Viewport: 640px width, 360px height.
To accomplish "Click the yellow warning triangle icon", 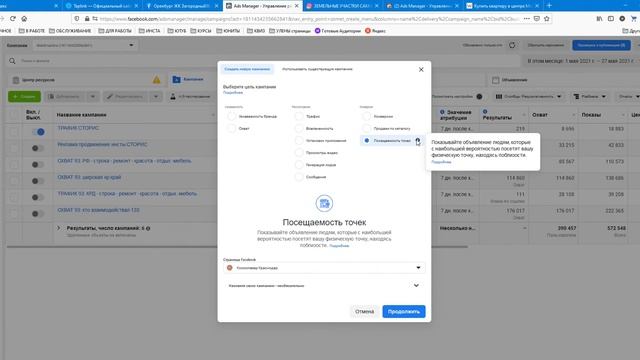I will 156,80.
